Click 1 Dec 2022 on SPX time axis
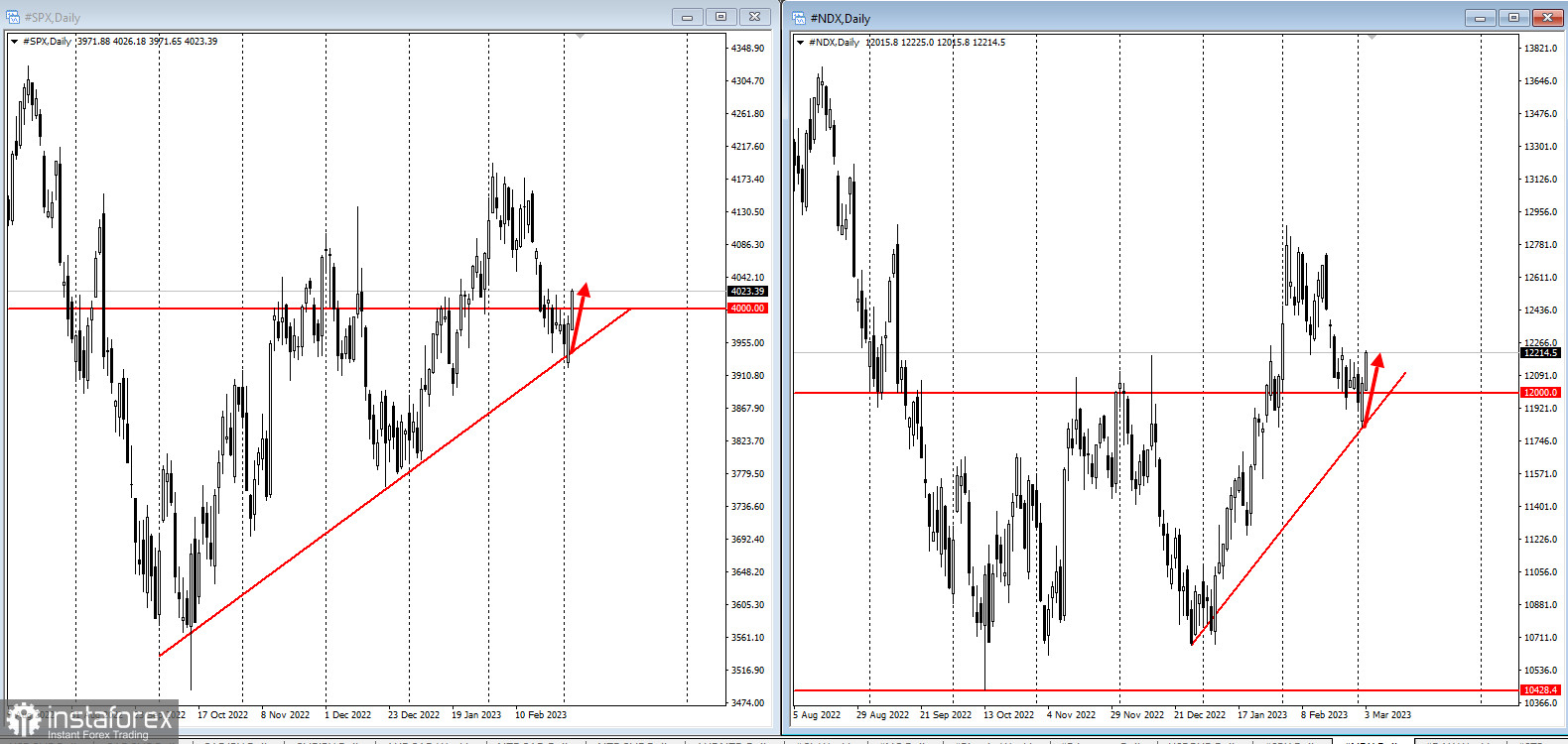This screenshot has height=744, width=1568. [x=347, y=715]
